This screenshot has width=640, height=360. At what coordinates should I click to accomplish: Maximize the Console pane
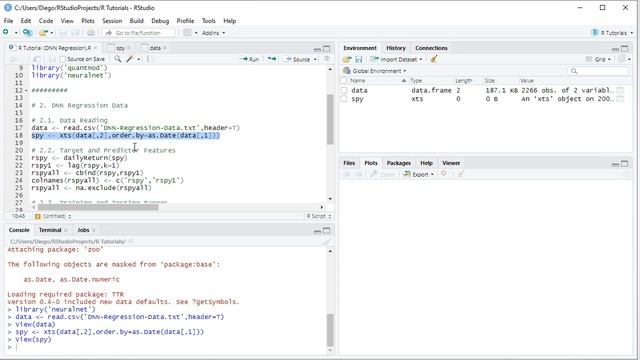327,231
